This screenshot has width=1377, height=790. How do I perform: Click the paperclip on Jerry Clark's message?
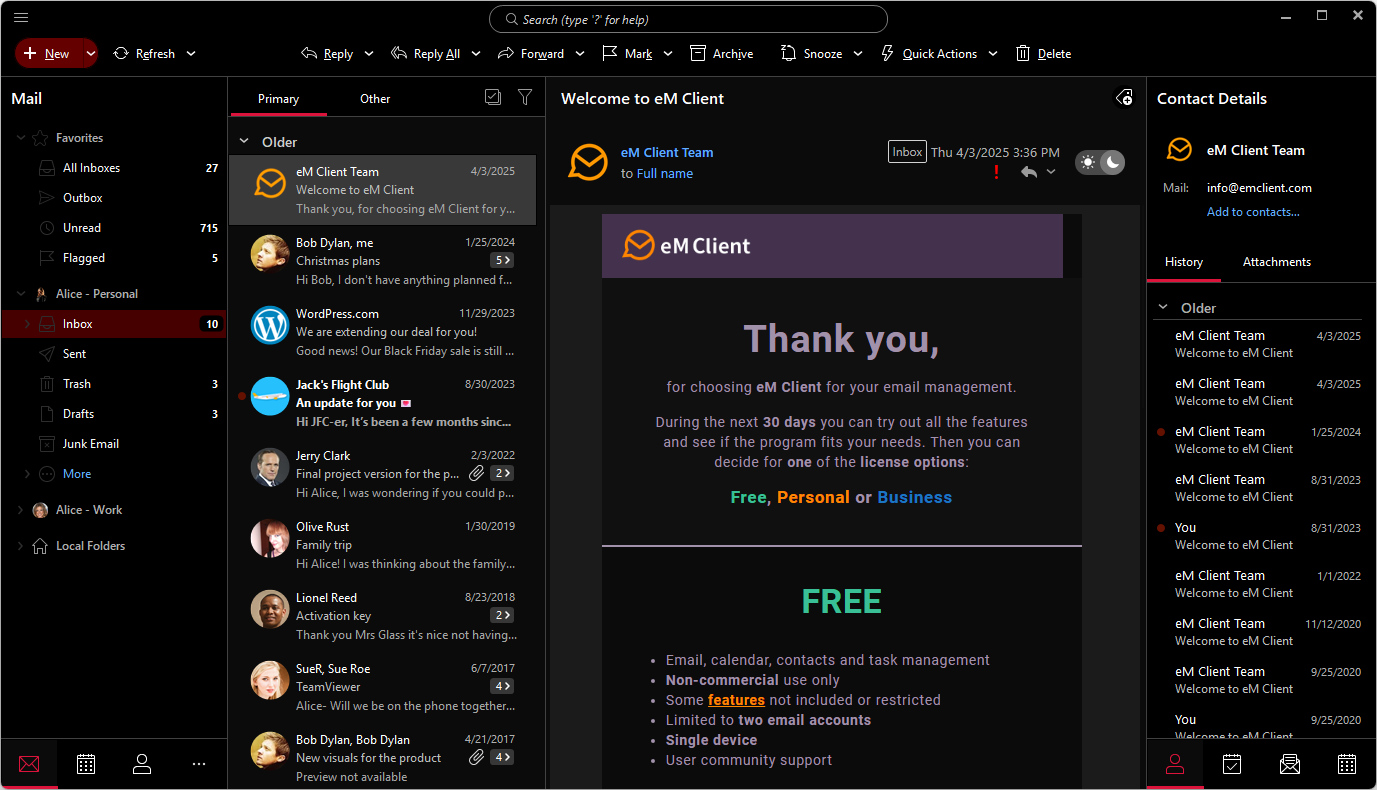click(x=477, y=473)
